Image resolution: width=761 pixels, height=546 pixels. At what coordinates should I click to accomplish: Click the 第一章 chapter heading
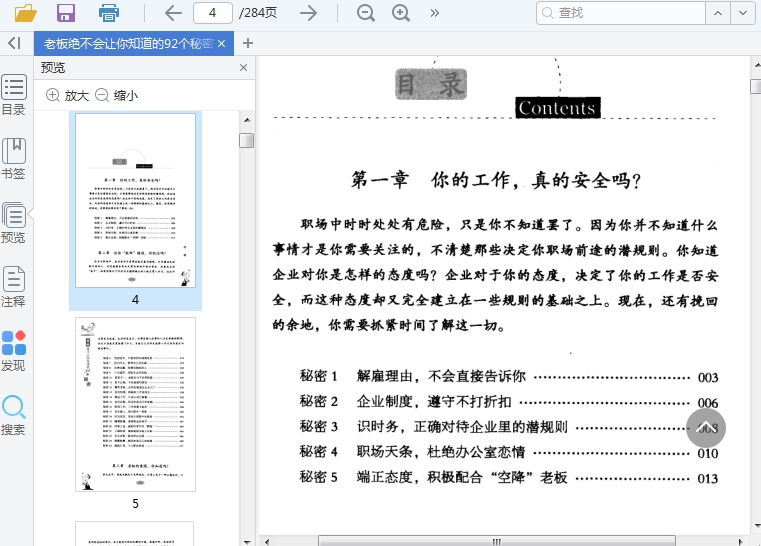tap(496, 180)
